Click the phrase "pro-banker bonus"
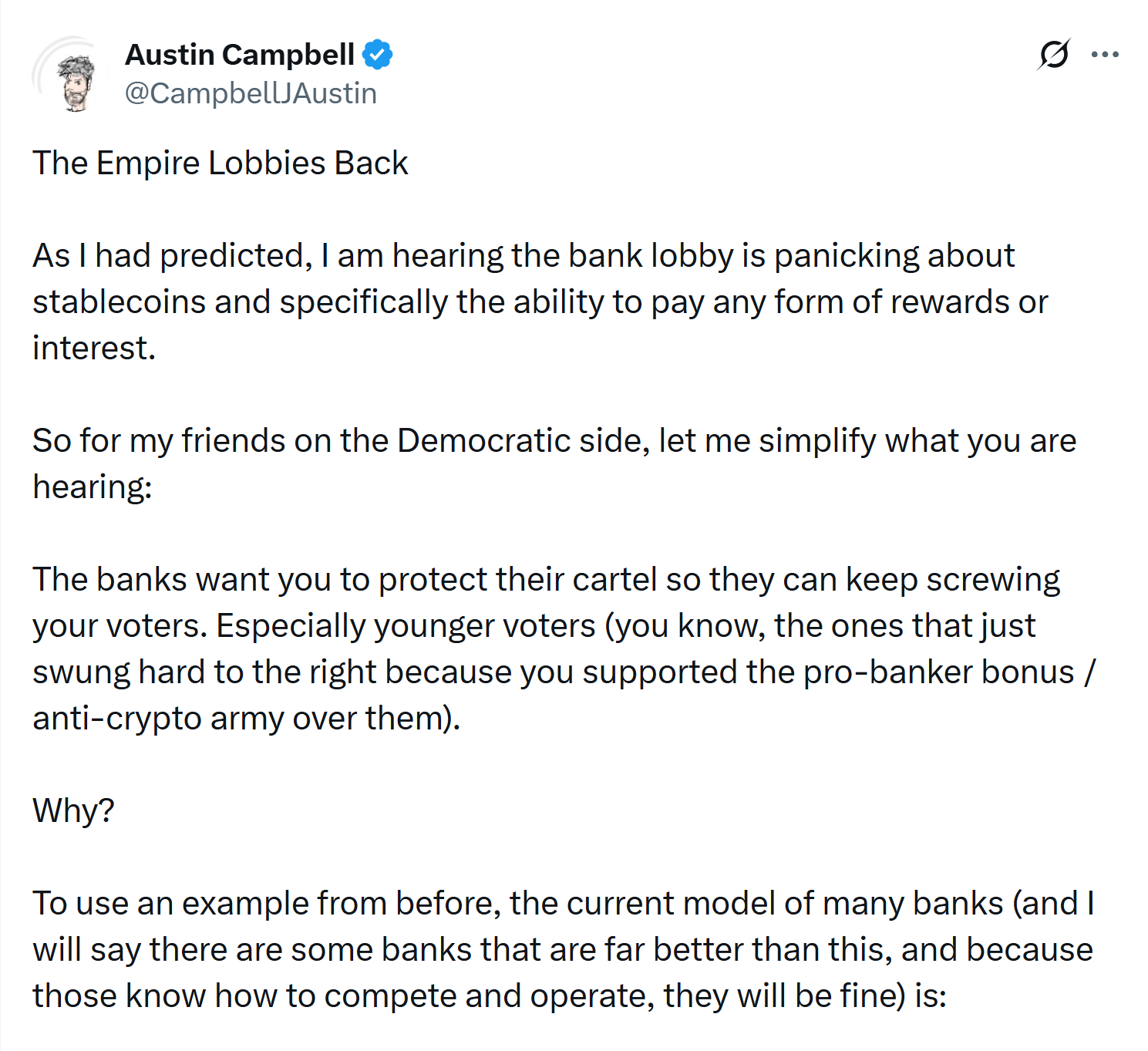Screen dimensions: 1148x1051 coord(938,672)
